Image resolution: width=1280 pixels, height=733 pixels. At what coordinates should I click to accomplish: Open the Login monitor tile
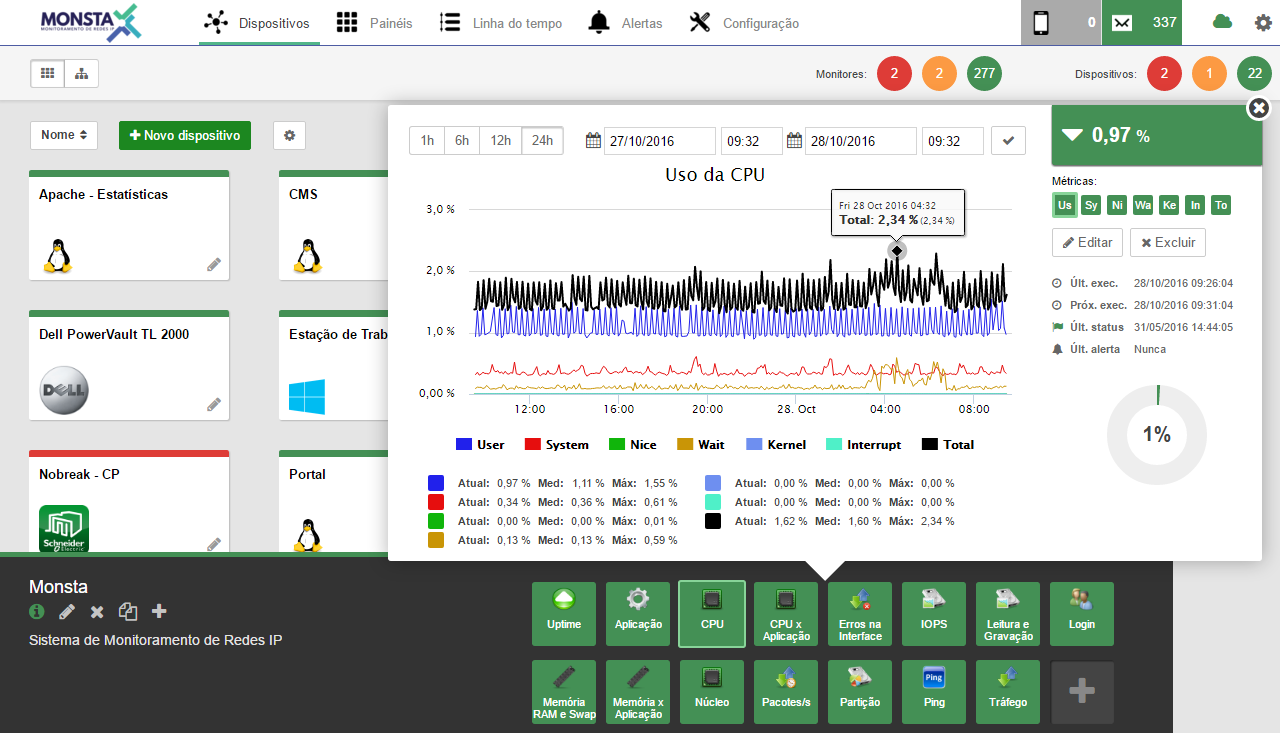[x=1082, y=614]
